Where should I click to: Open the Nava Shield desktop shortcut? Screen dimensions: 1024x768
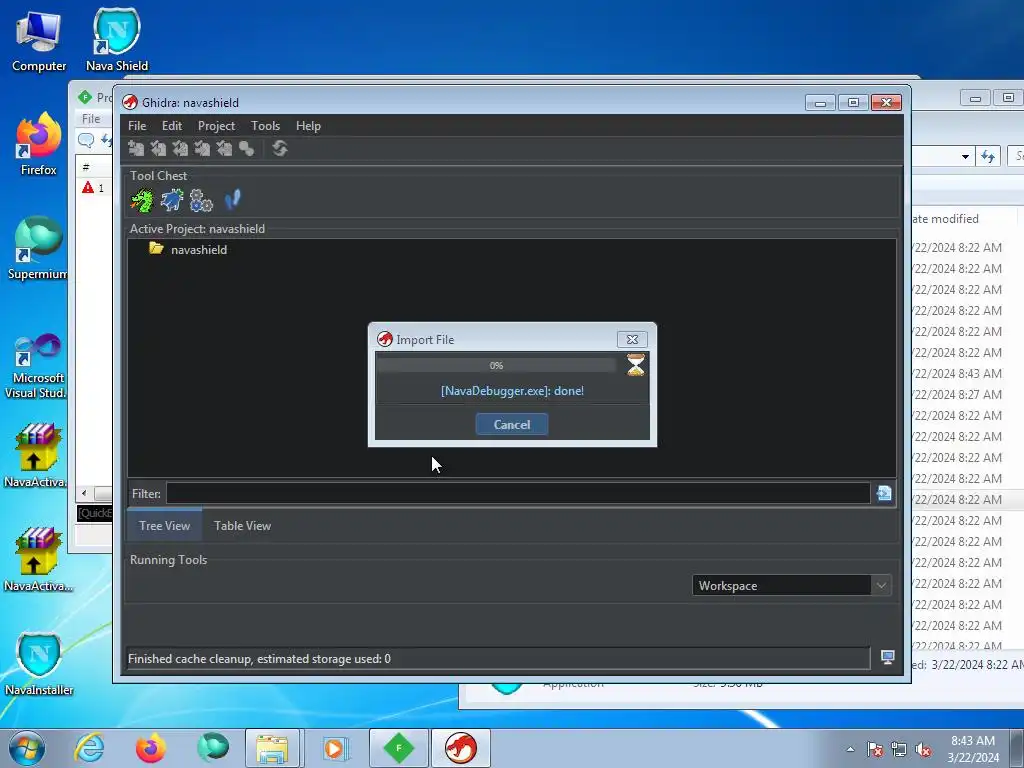coord(117,40)
